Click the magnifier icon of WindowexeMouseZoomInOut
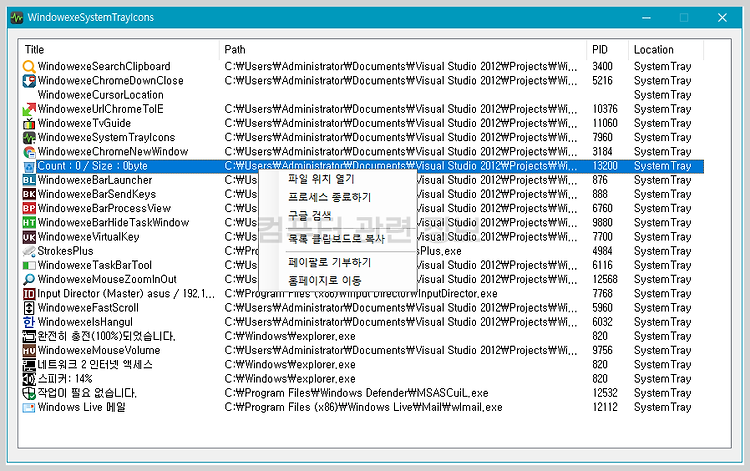Screen dimensions: 750x471 coord(29,280)
